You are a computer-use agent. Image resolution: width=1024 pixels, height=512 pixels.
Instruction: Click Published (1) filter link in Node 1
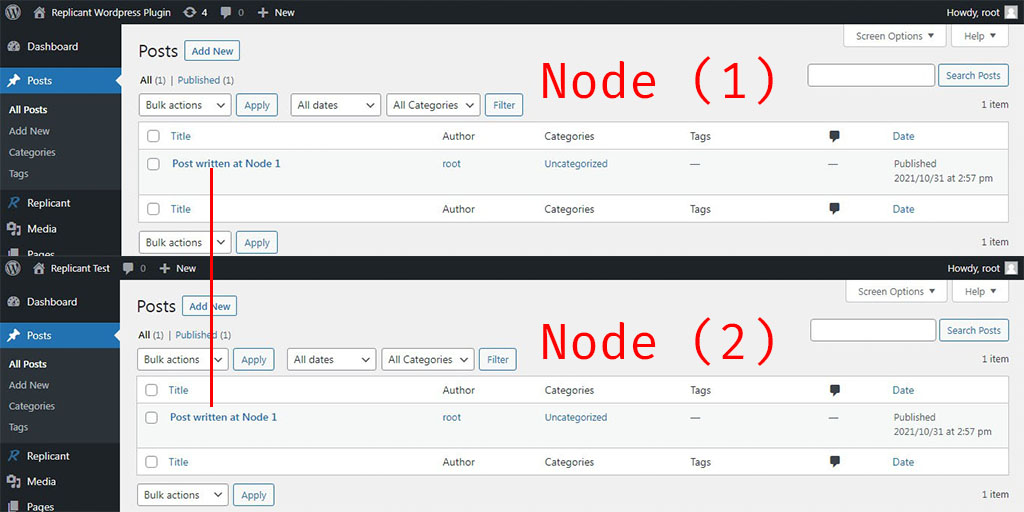(205, 80)
